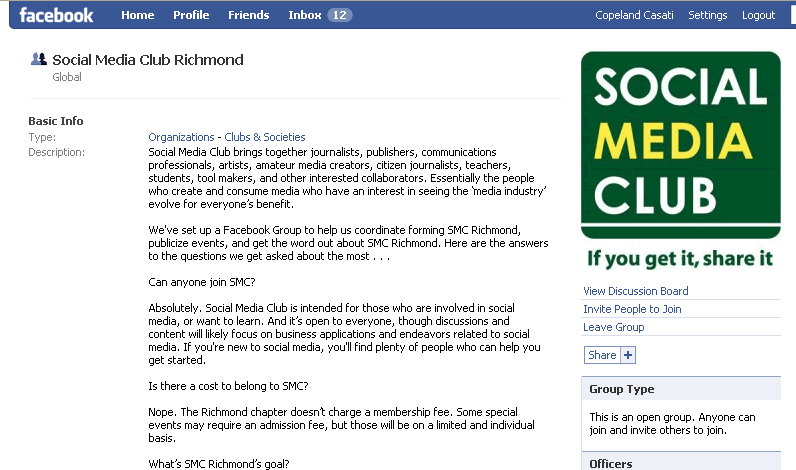796x470 pixels.
Task: Click the group icon beside Social Media Club Richmond
Action: 39,59
